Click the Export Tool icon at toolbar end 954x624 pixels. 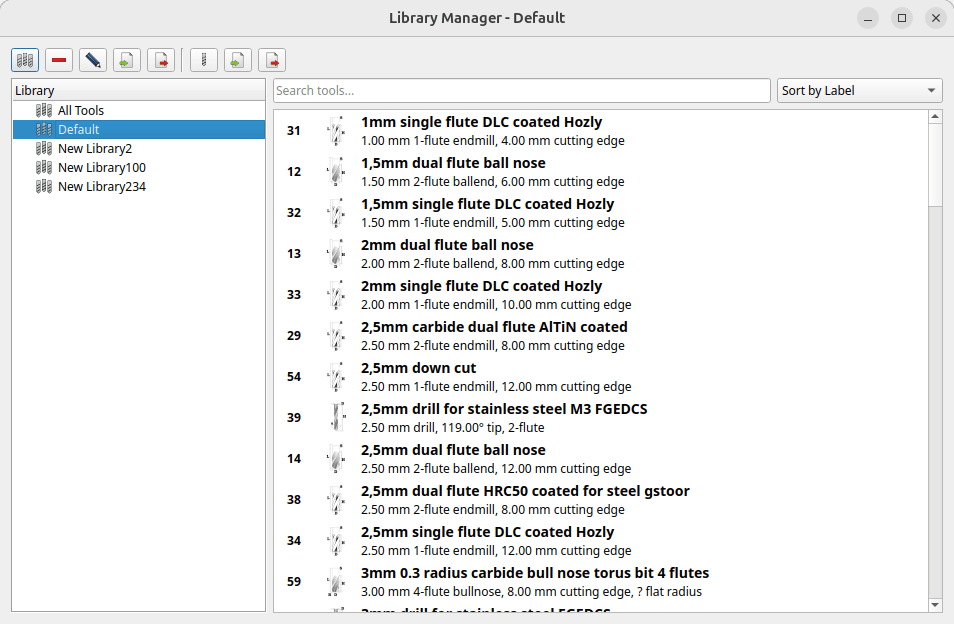pos(272,60)
